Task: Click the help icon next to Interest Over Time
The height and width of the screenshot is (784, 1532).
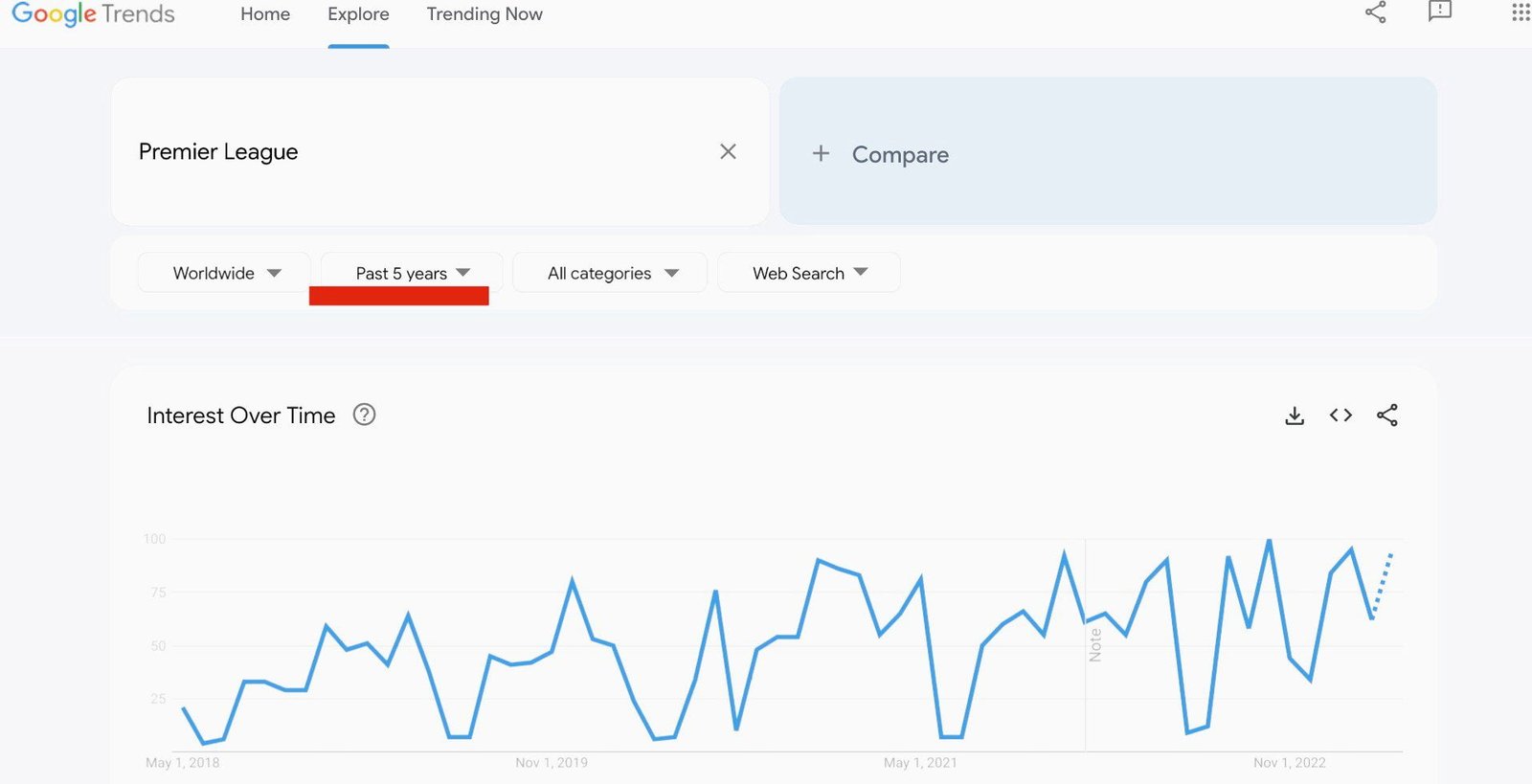Action: tap(364, 414)
